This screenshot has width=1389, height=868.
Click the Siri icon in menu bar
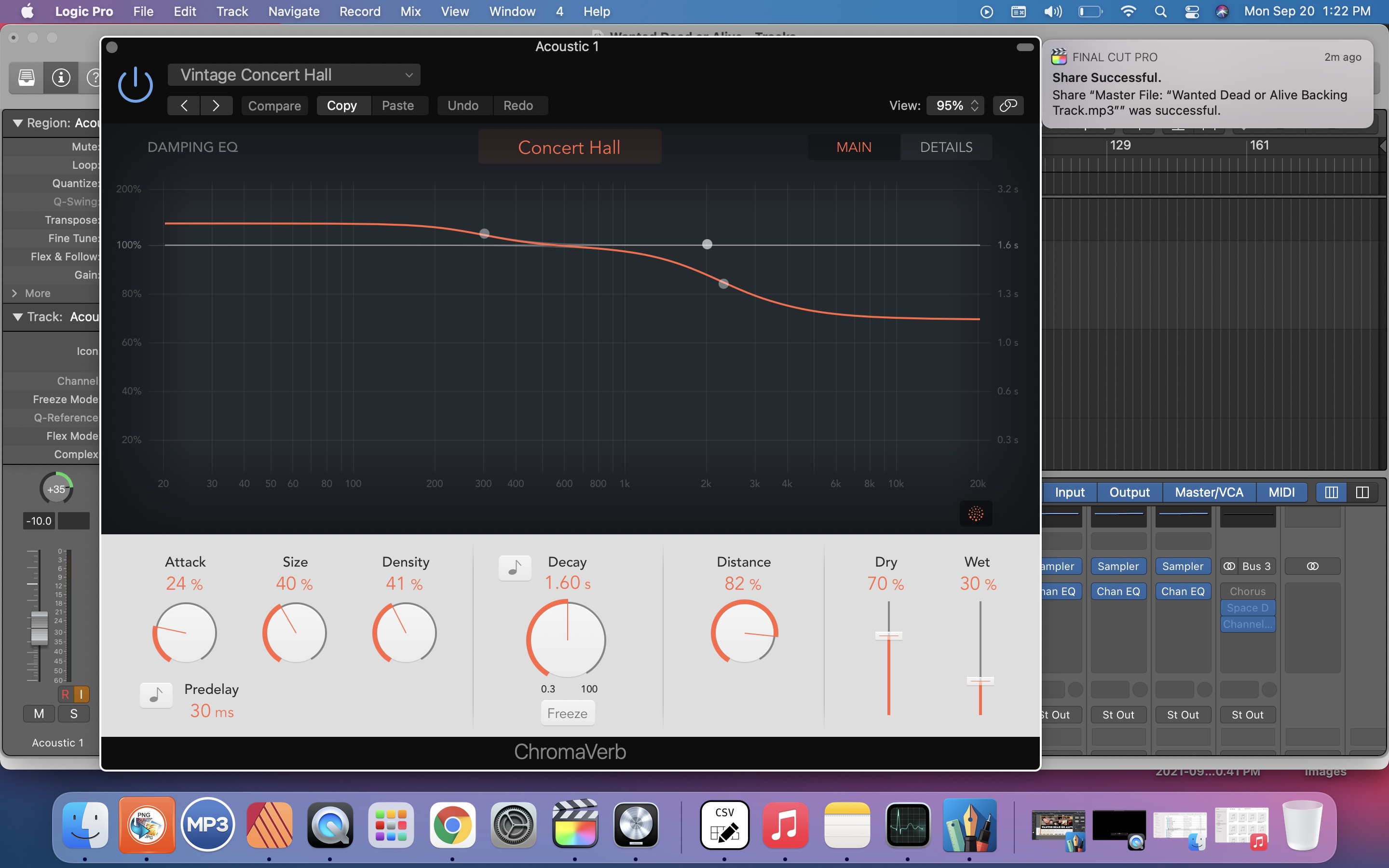(1222, 12)
